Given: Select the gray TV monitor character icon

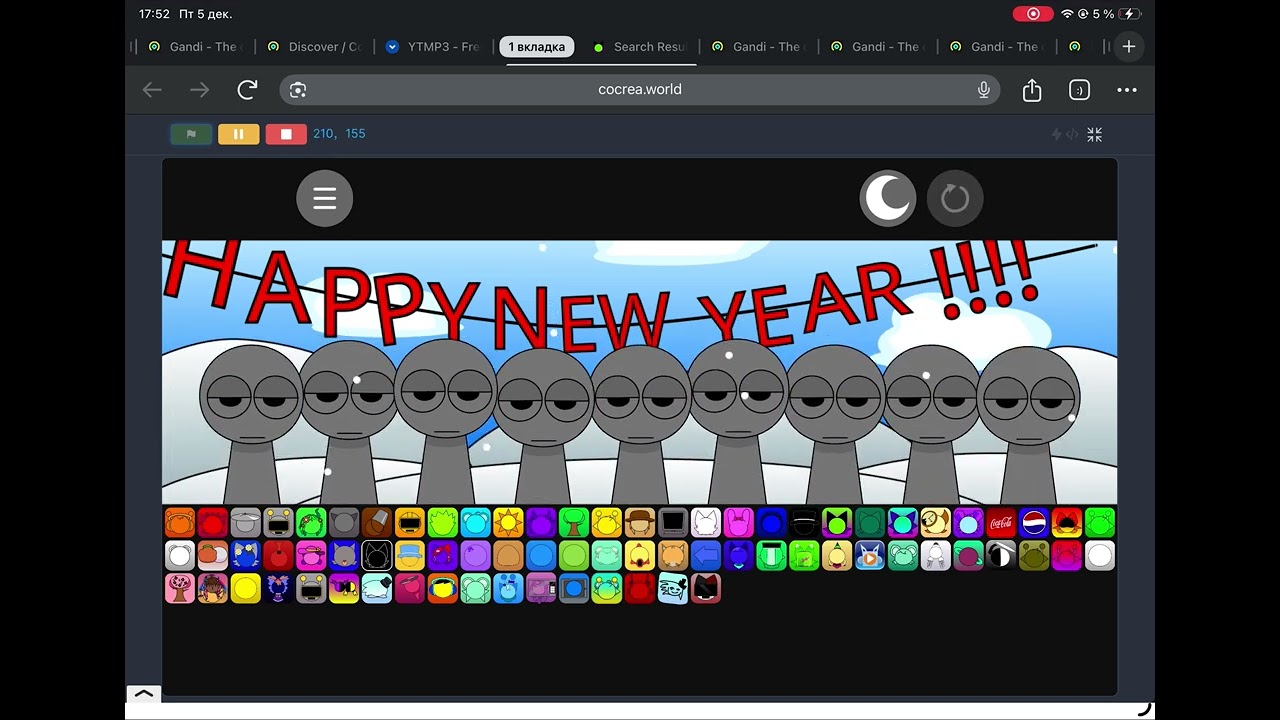Looking at the screenshot, I should pos(673,522).
